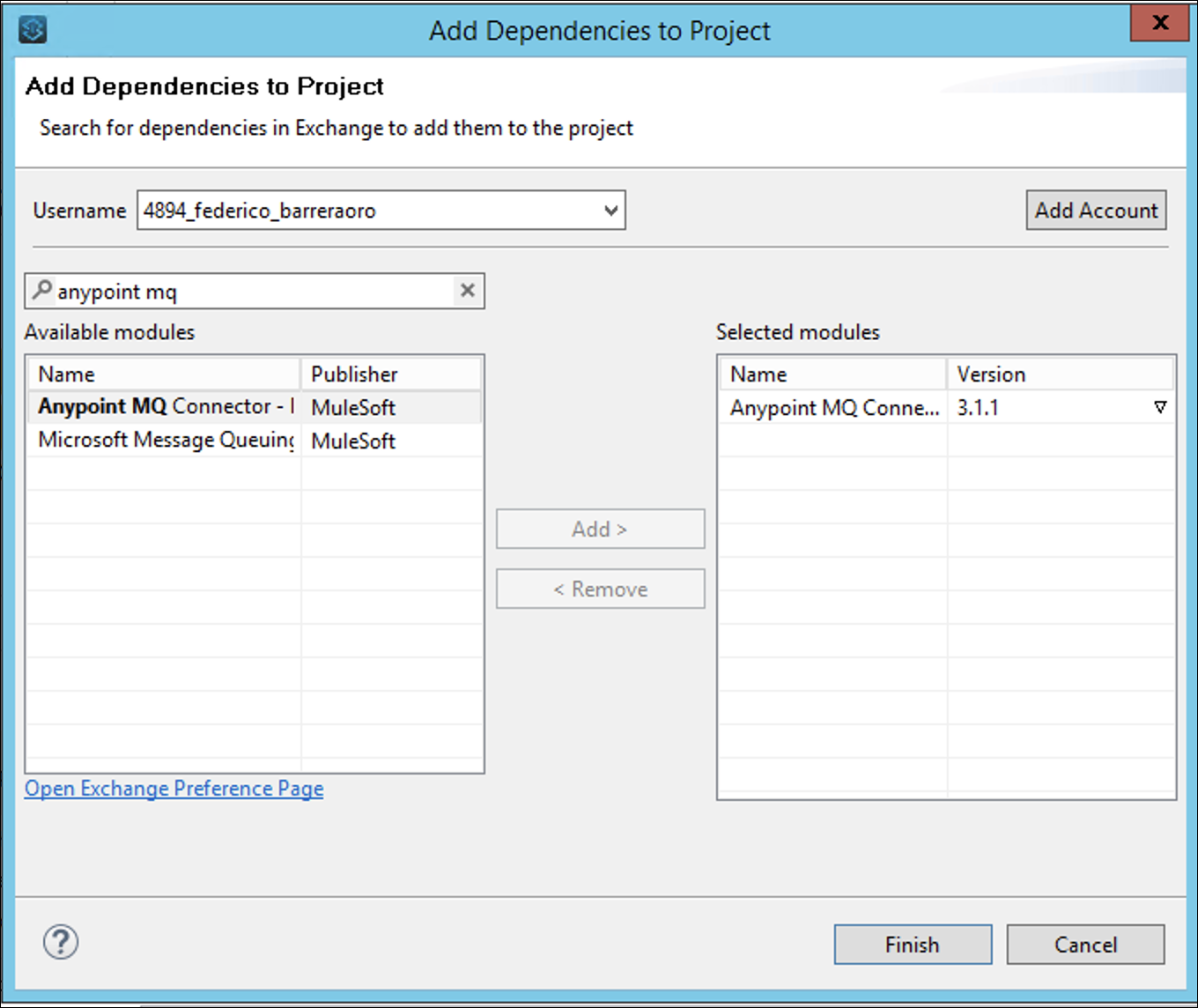Close the Add Dependencies dialog window

tap(1160, 23)
